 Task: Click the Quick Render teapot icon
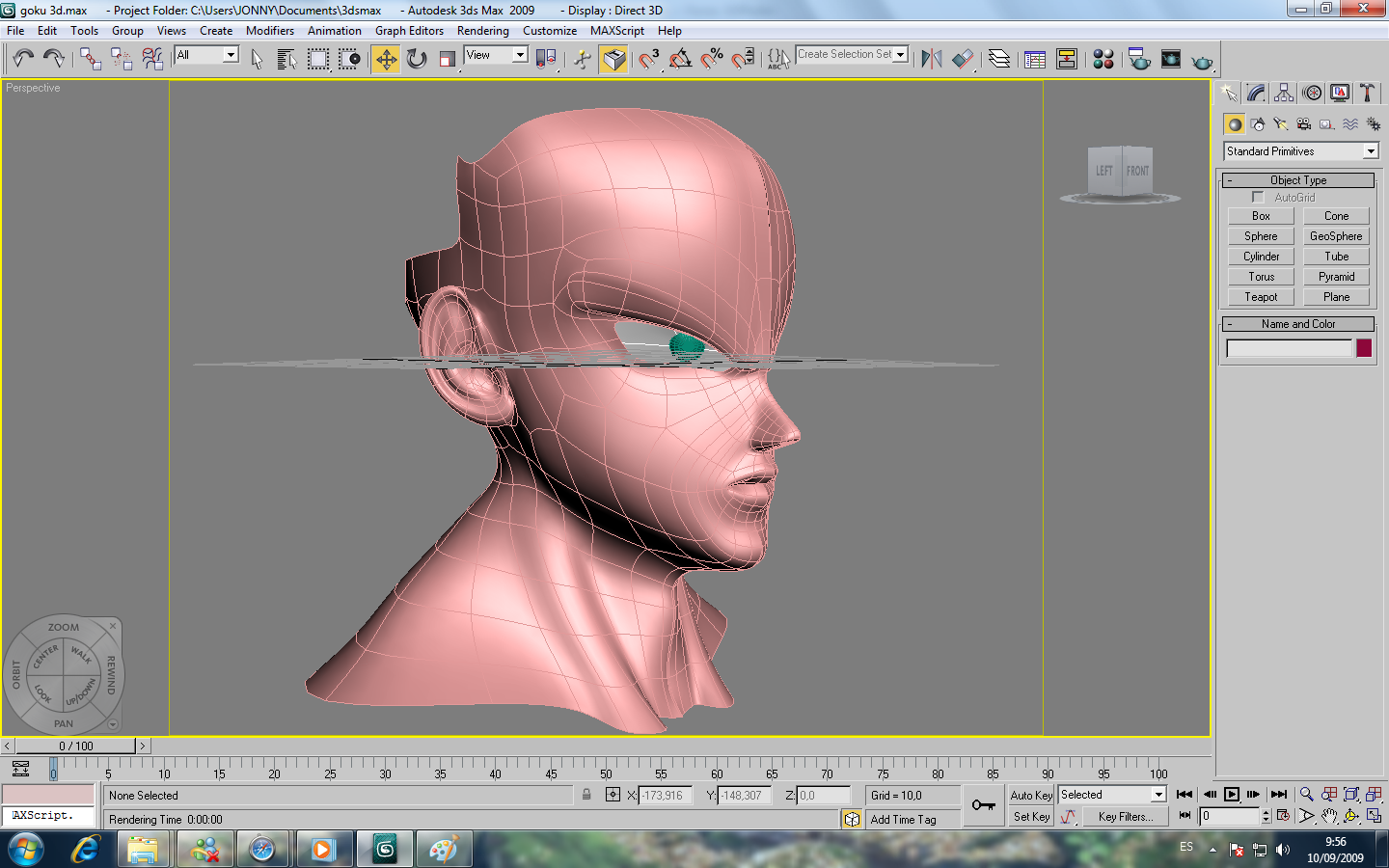[x=1202, y=60]
